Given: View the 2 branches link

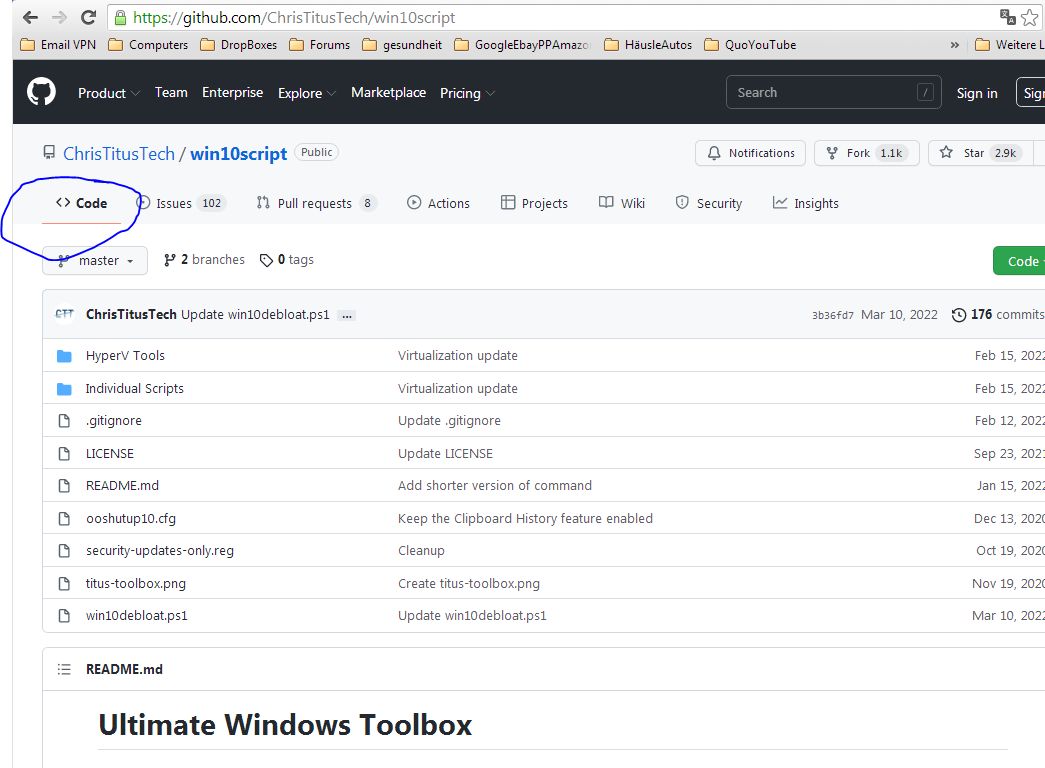Looking at the screenshot, I should (204, 259).
